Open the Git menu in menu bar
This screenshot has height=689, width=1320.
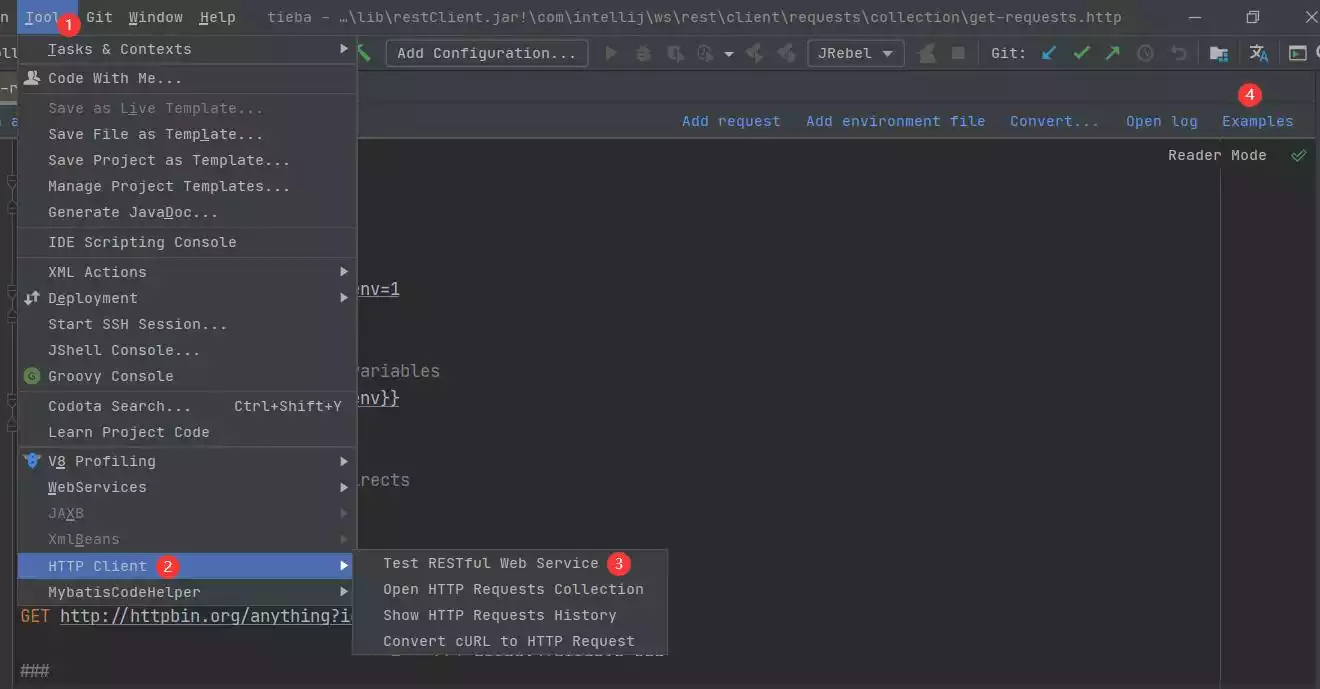tap(99, 17)
